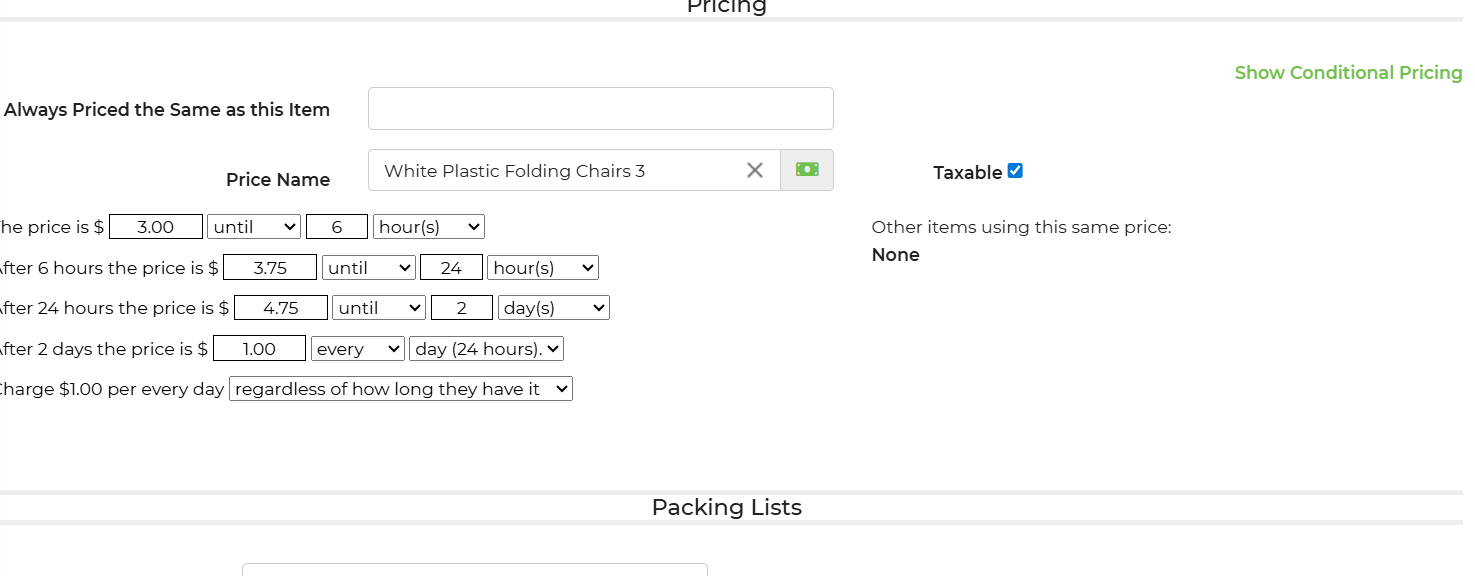Click the 4.75 price input
1475x576 pixels.
(x=281, y=308)
